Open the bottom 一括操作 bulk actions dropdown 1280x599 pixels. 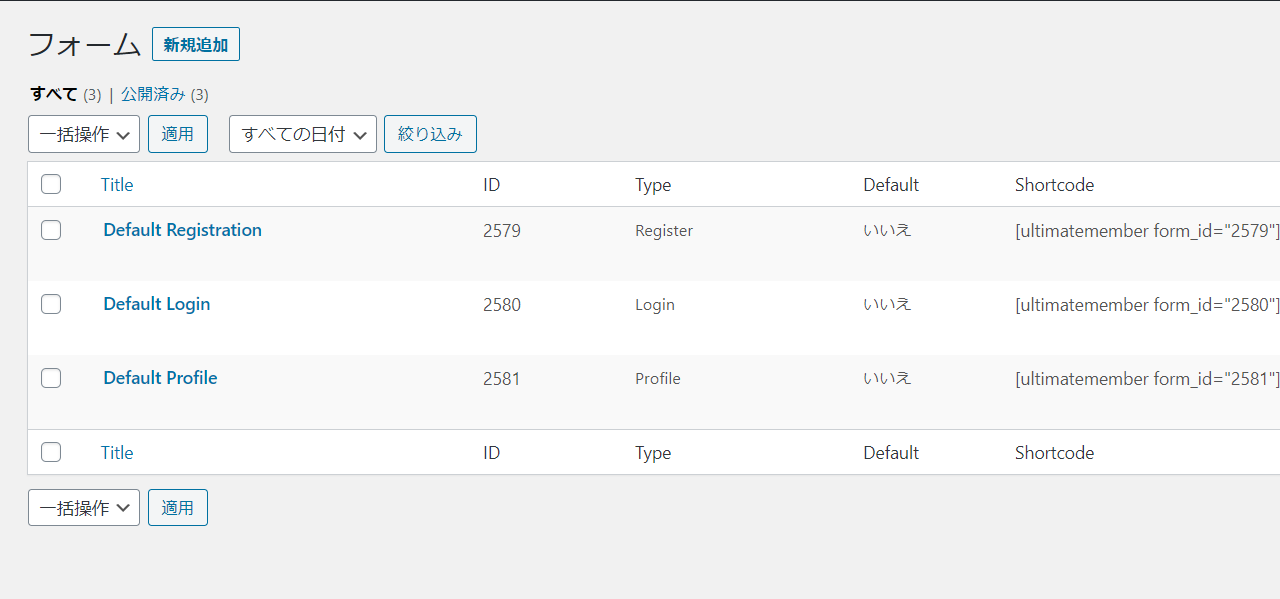click(84, 508)
